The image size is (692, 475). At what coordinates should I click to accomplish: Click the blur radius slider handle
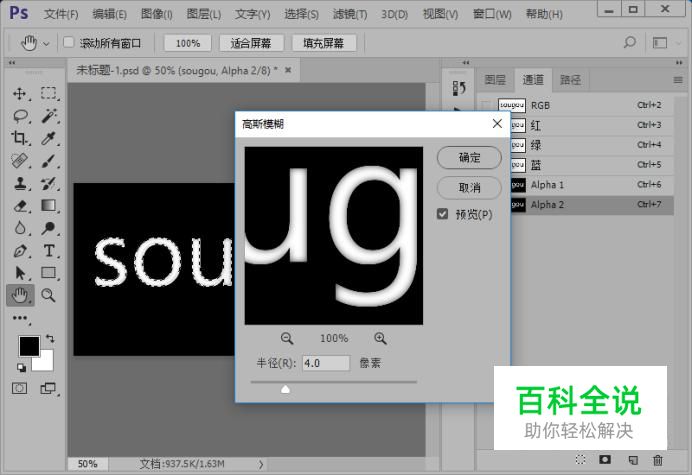click(x=286, y=389)
